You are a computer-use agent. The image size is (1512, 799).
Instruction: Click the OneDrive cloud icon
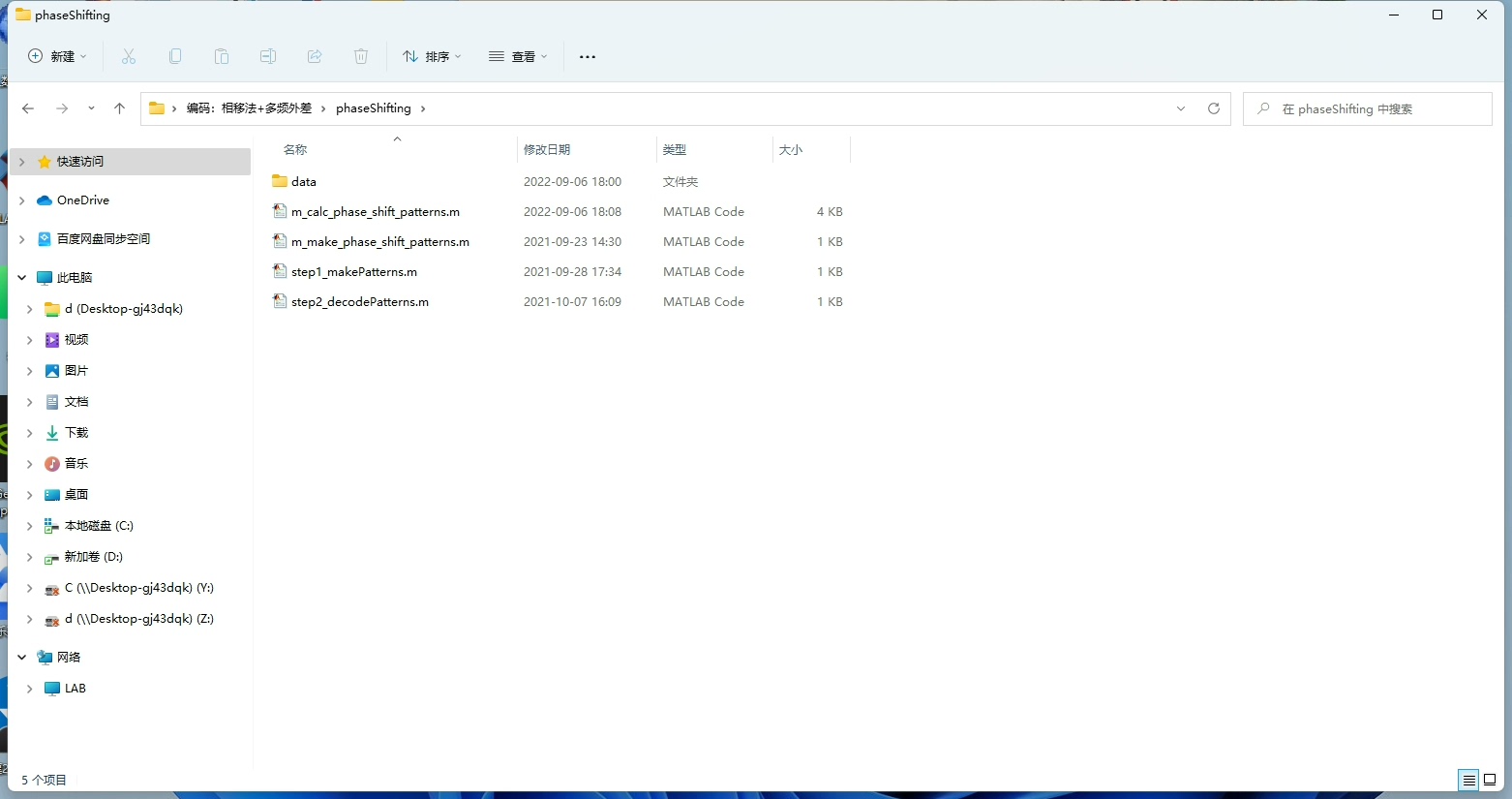pos(45,200)
